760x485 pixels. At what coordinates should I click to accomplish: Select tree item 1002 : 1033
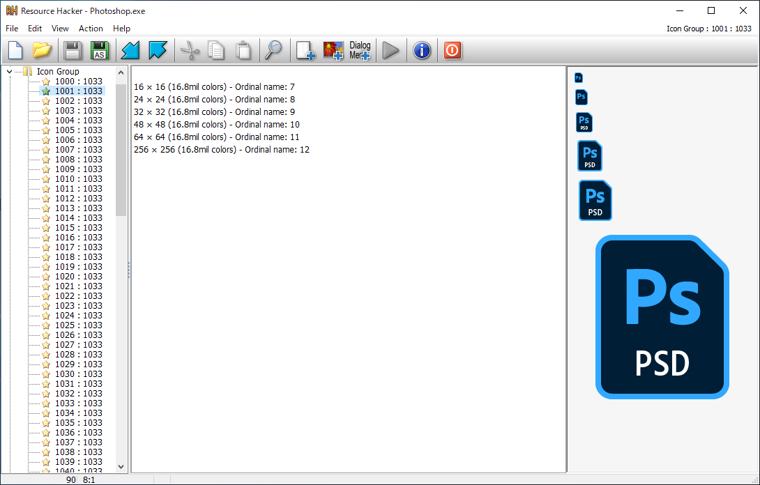coord(79,101)
